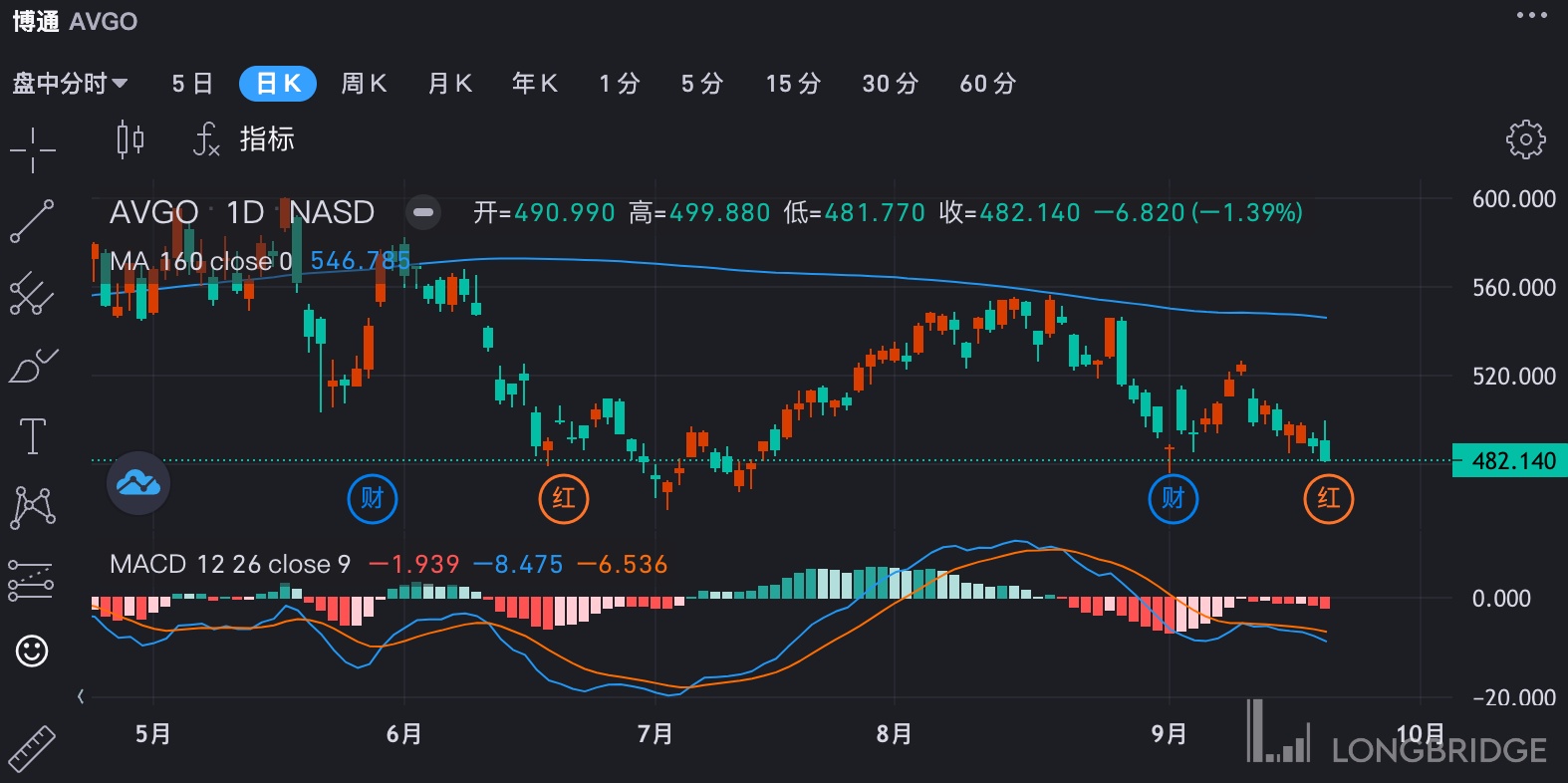Click the MACD 12 26 close 9 legend
Image resolution: width=1568 pixels, height=783 pixels.
230,564
